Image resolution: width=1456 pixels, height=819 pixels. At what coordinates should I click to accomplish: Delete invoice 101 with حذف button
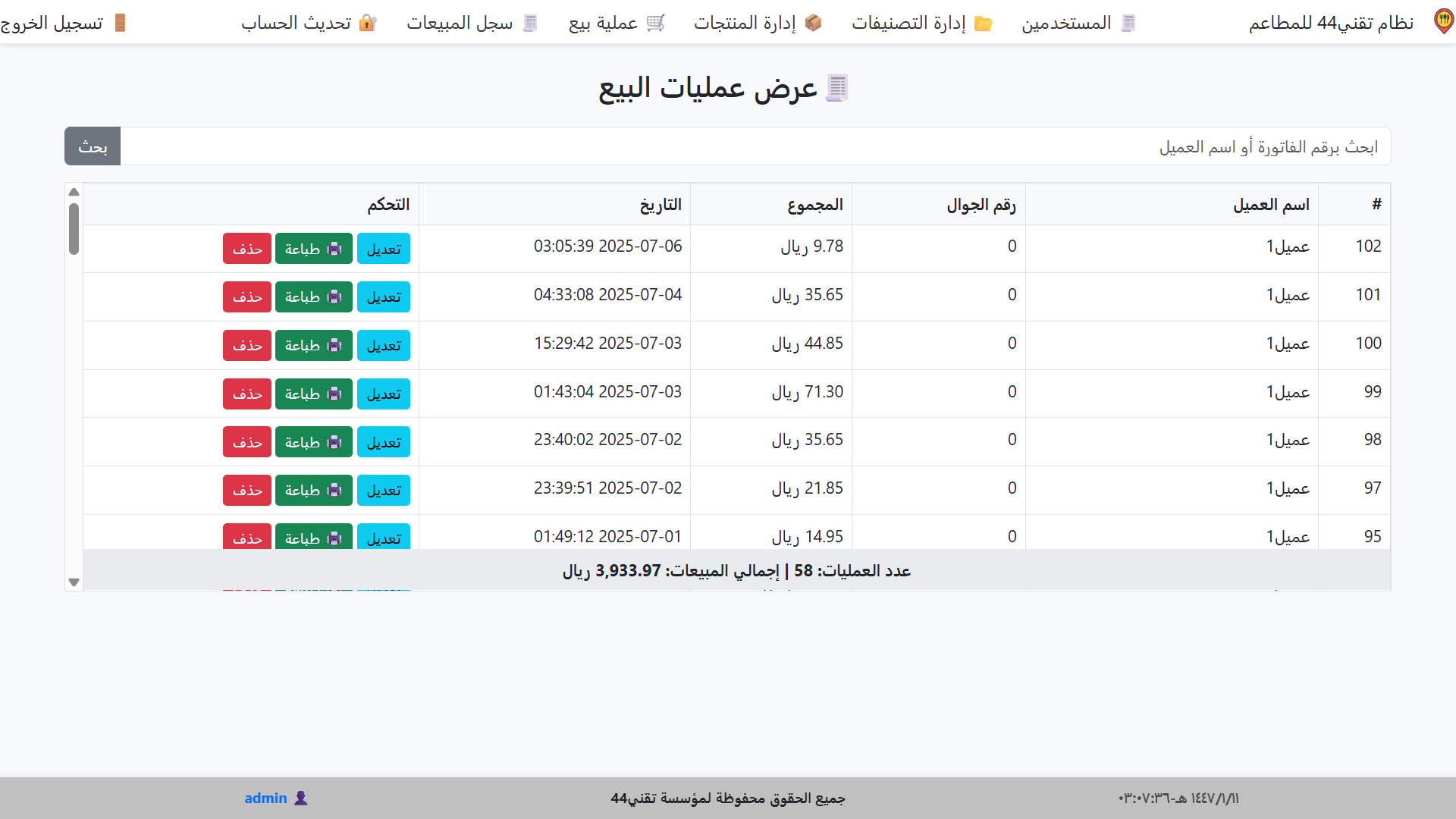tap(247, 297)
